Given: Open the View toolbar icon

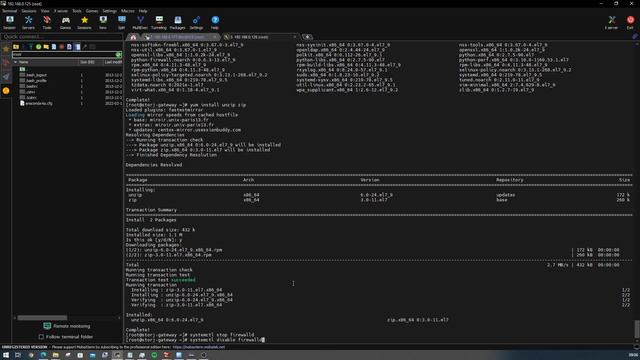Looking at the screenshot, I should tap(103, 22).
